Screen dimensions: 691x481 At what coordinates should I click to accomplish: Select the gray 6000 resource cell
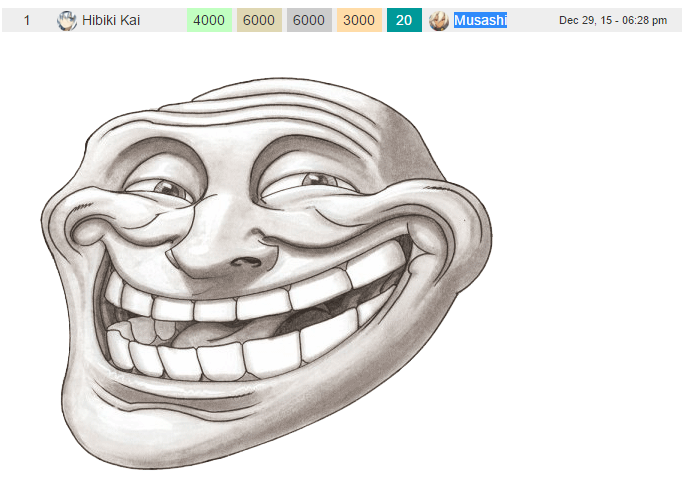pyautogui.click(x=309, y=20)
